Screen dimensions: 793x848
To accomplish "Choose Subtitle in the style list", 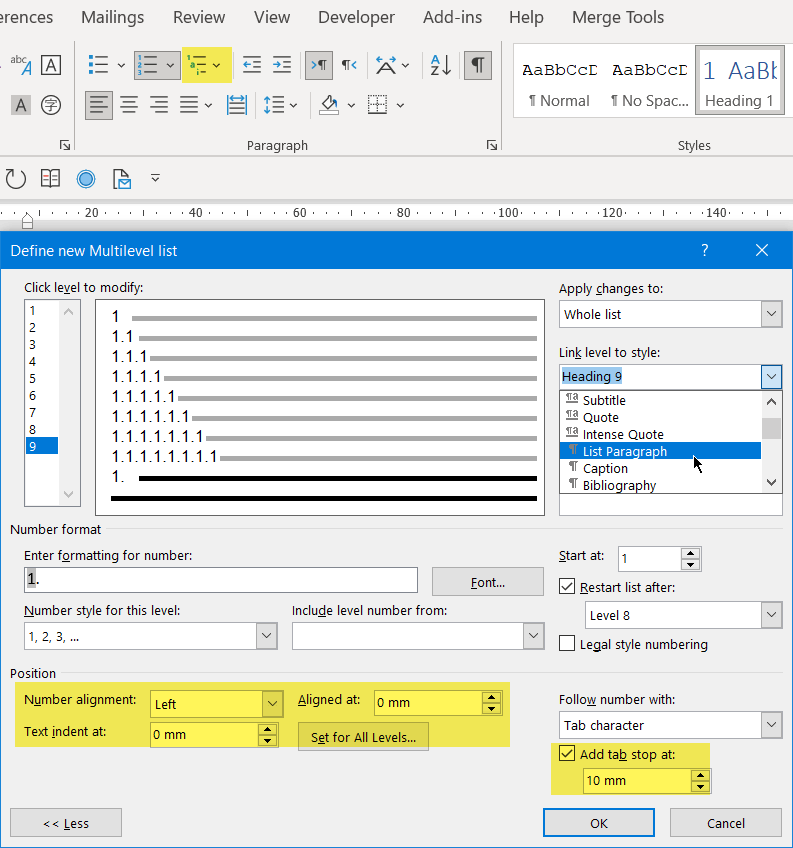I will tap(660, 400).
